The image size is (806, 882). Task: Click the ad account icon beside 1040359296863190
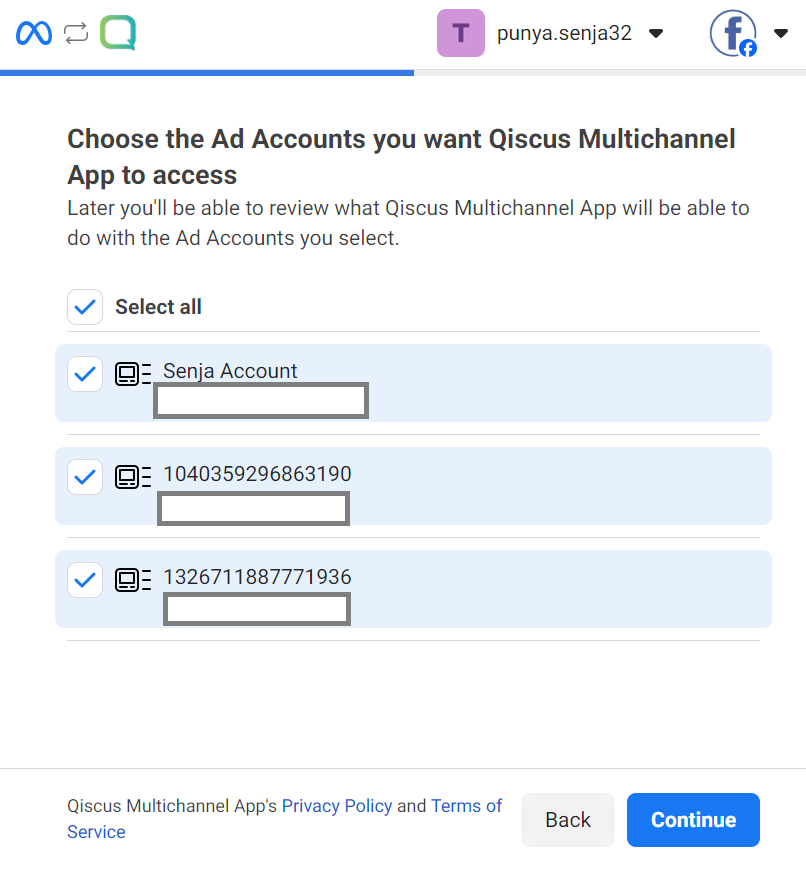(x=133, y=477)
